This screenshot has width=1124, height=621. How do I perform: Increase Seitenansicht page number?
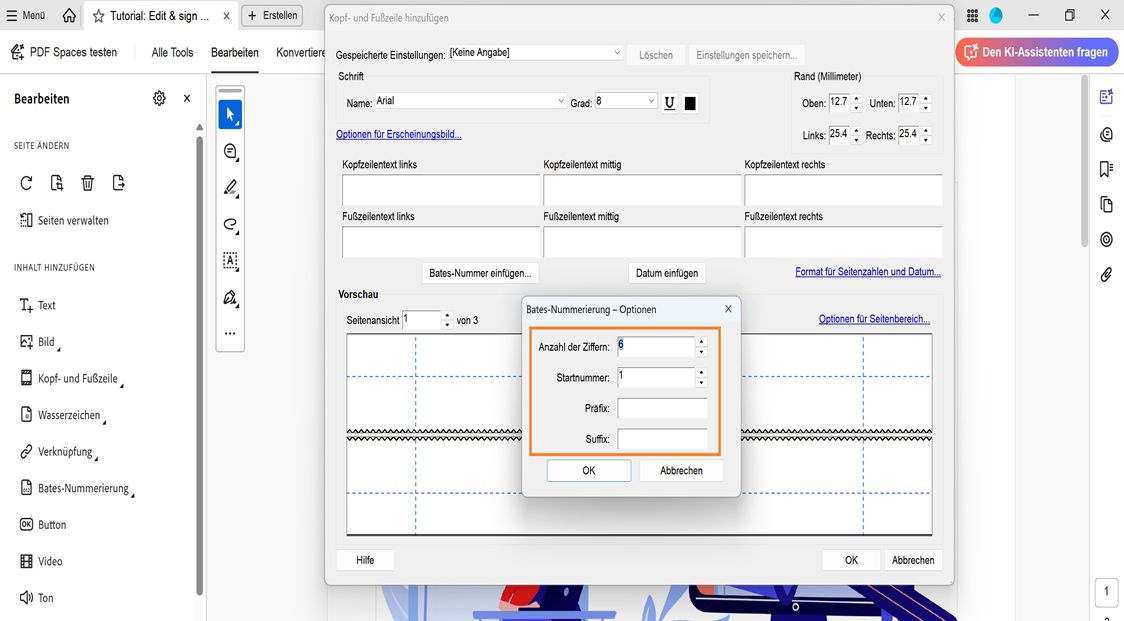point(448,316)
